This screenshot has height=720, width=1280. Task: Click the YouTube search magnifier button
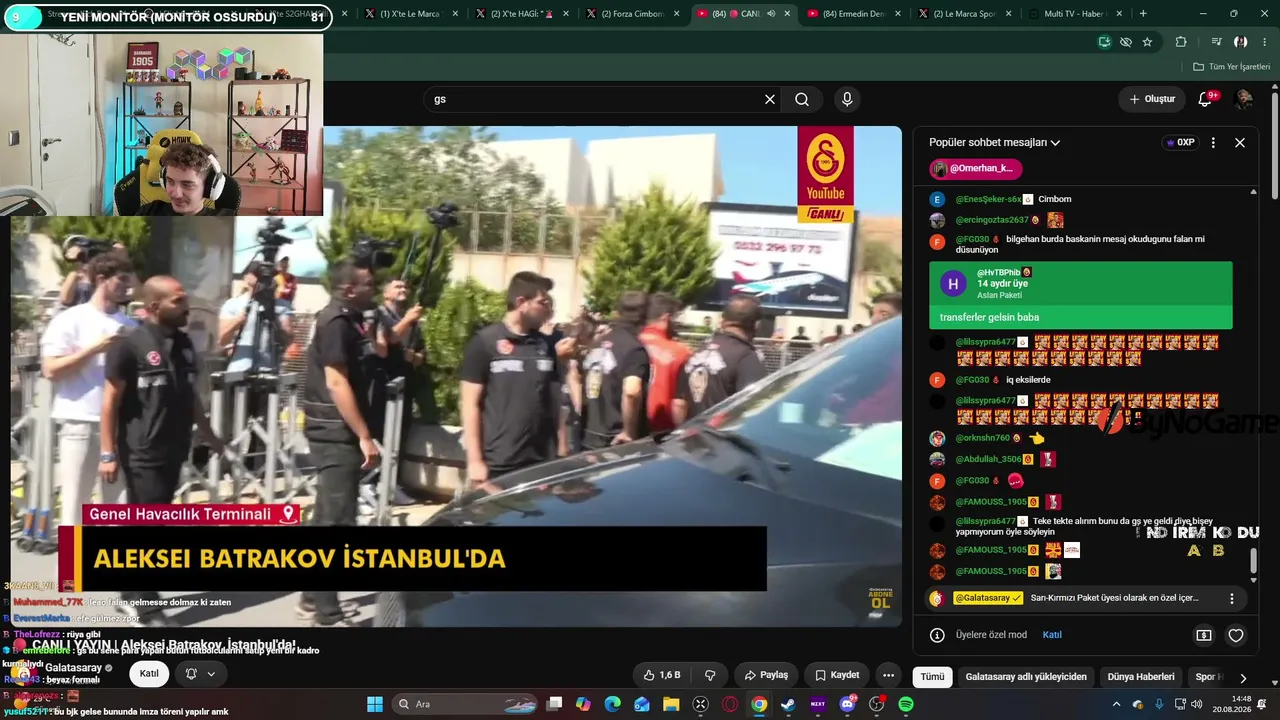point(802,99)
